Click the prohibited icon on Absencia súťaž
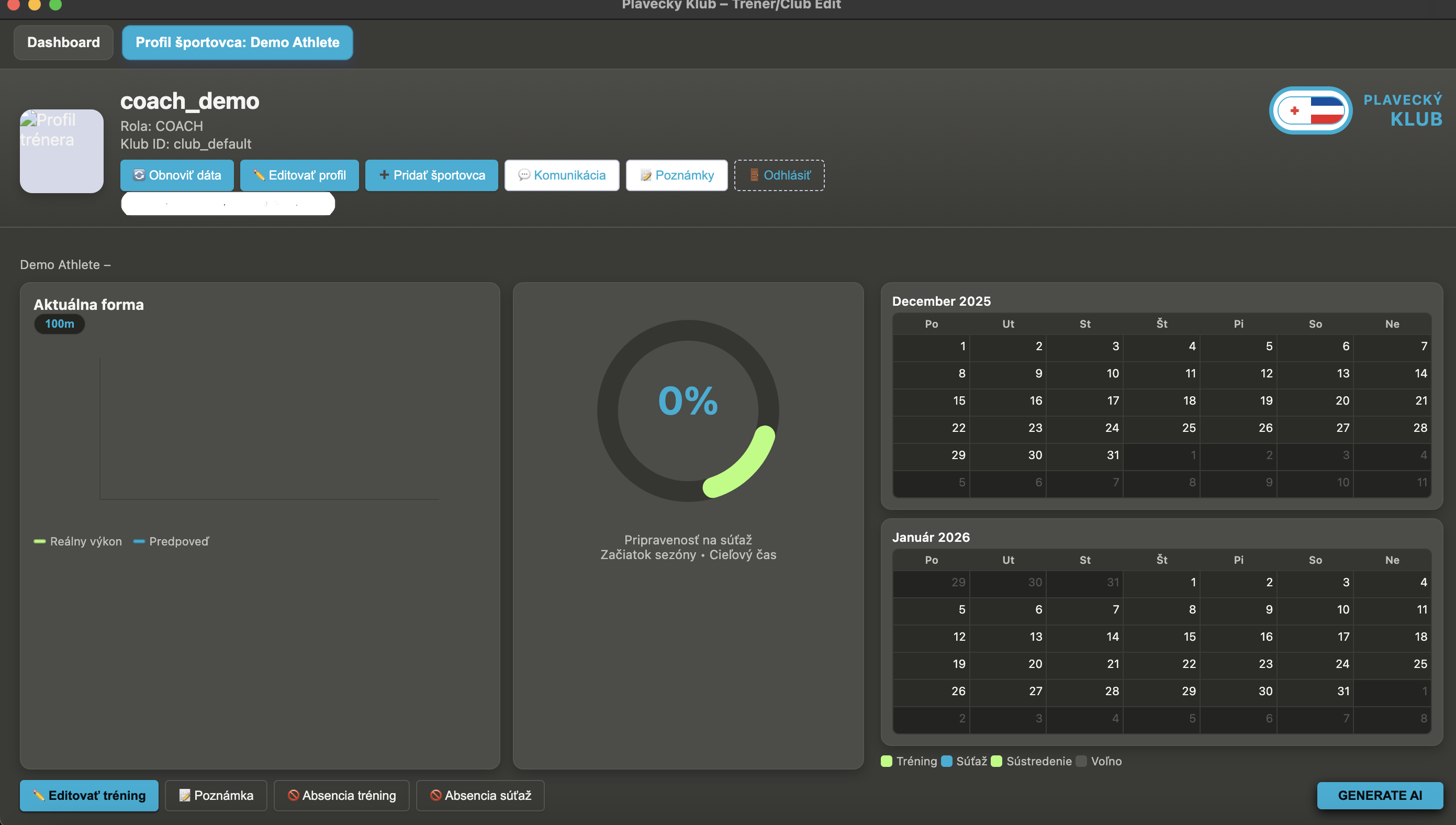The width and height of the screenshot is (1456, 825). click(435, 795)
